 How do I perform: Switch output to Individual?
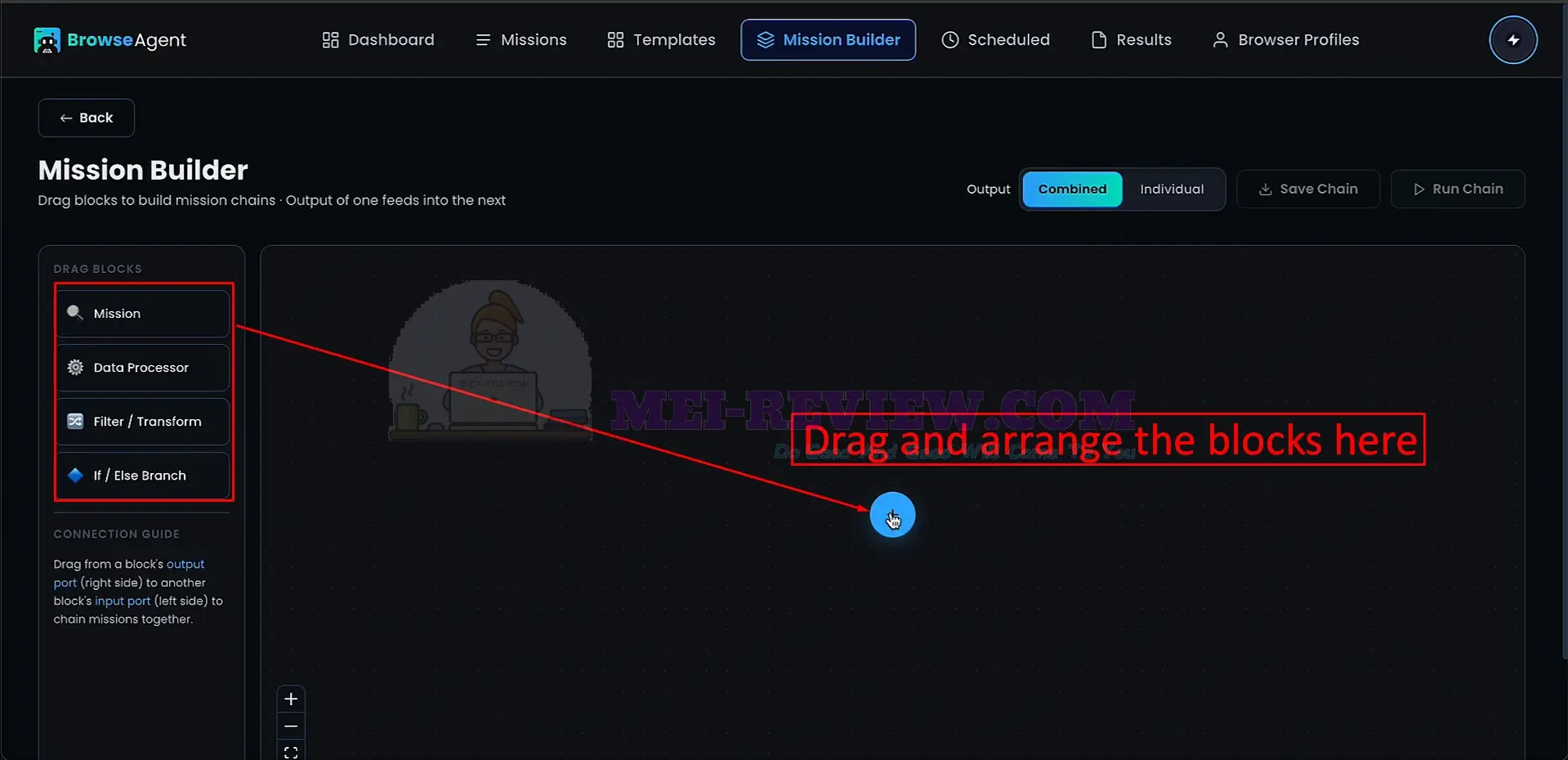1172,189
